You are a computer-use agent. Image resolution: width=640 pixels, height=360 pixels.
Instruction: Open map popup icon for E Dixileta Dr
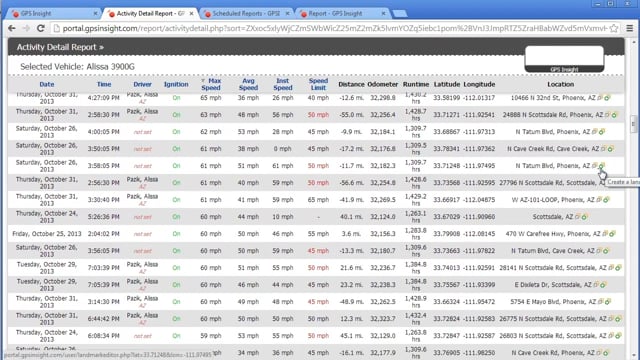pyautogui.click(x=596, y=285)
